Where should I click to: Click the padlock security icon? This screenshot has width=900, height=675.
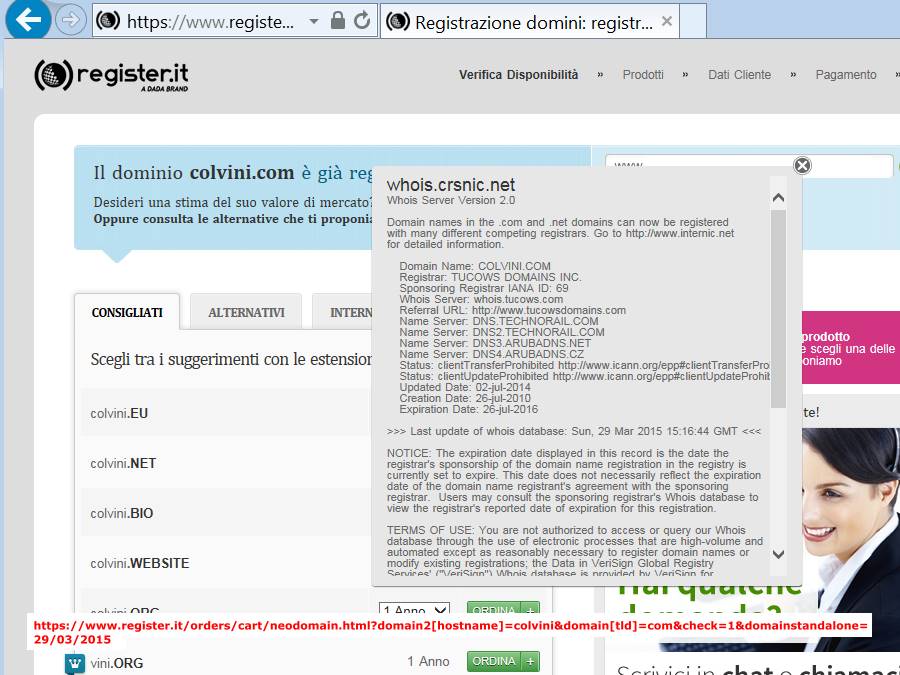[338, 21]
